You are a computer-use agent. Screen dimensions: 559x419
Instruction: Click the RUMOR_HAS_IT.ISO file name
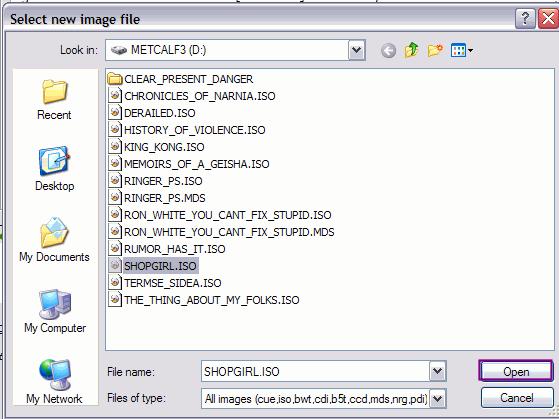pos(175,249)
